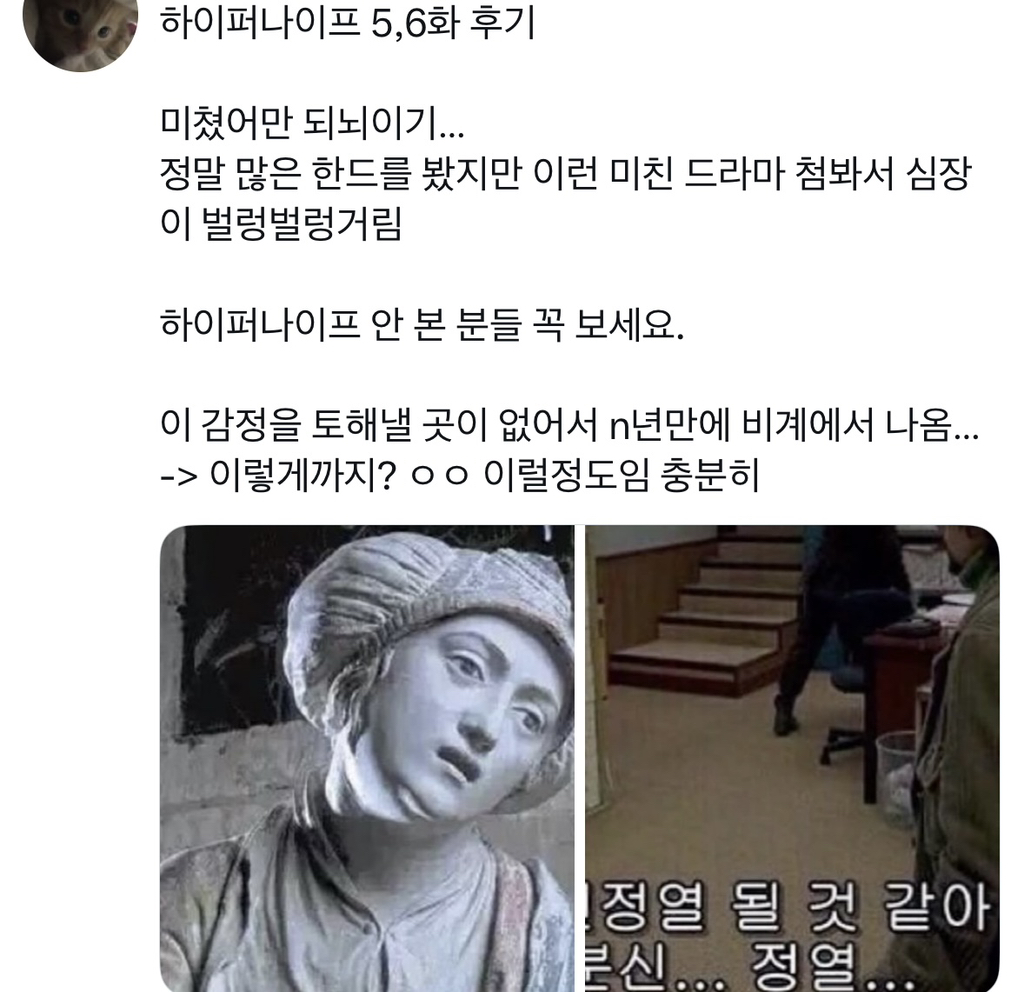Screen dimensions: 1024x992
Task: Open the stone statue meme image
Action: tap(367, 758)
